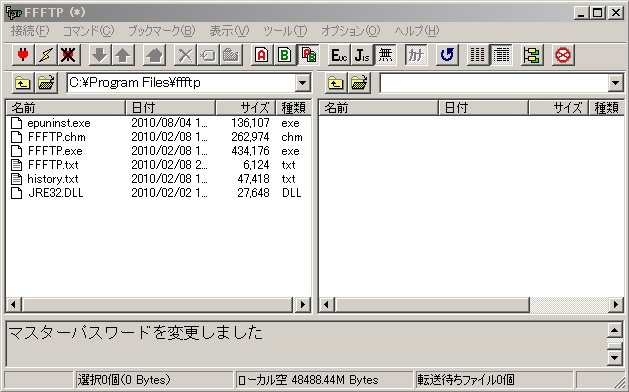Click log pane scroll up arrow

point(615,331)
